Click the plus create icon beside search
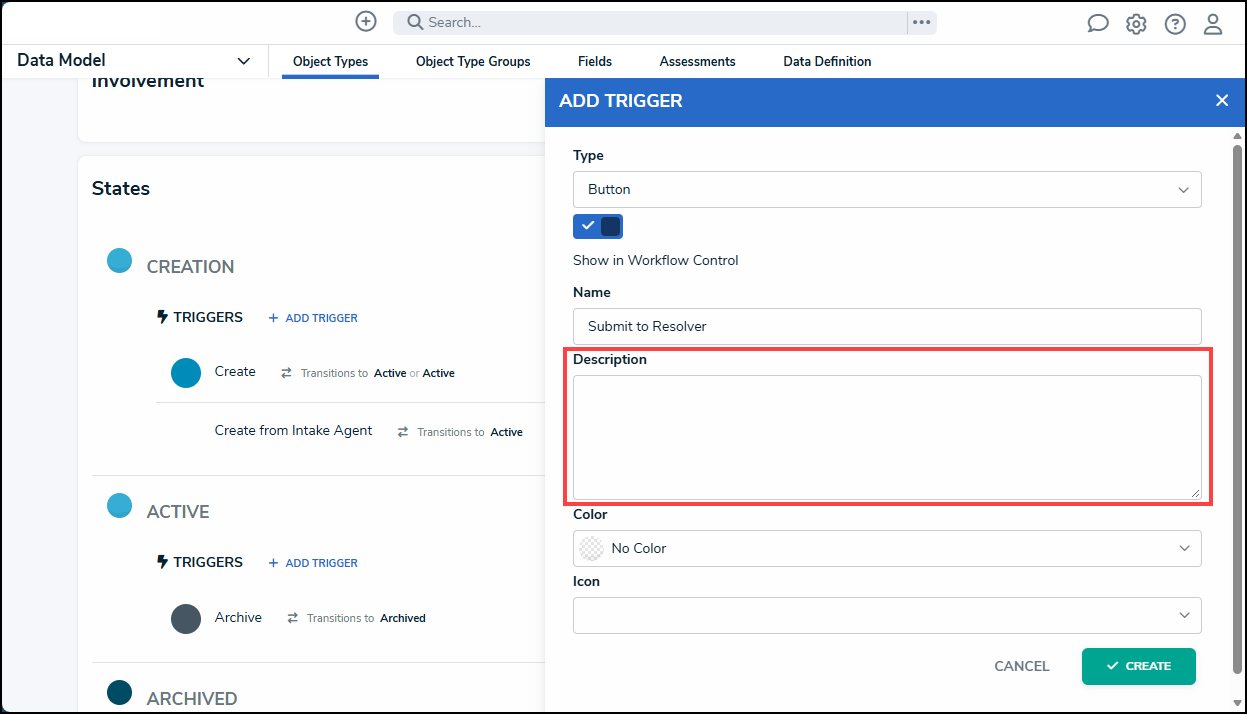The image size is (1247, 714). 366,21
